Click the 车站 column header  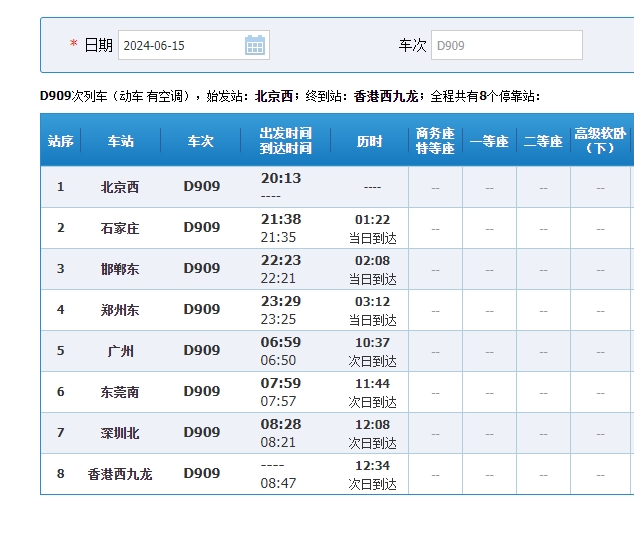coord(120,141)
